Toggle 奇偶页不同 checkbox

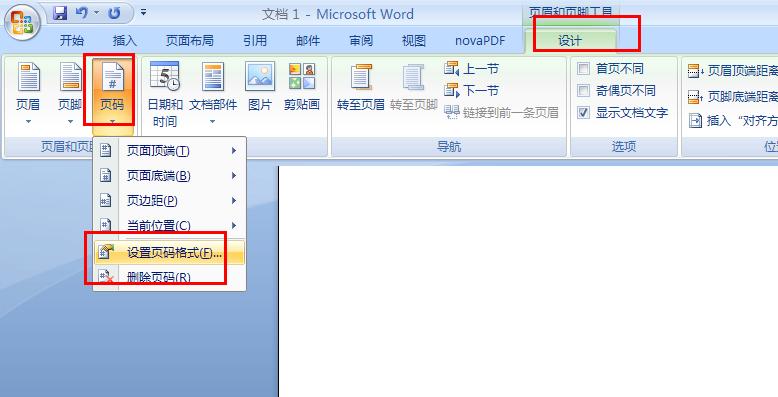[584, 90]
